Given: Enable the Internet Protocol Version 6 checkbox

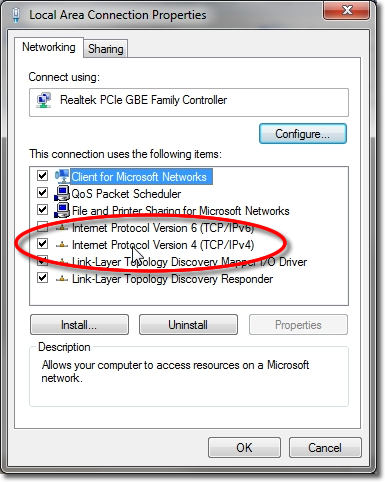Looking at the screenshot, I should click(x=42, y=227).
